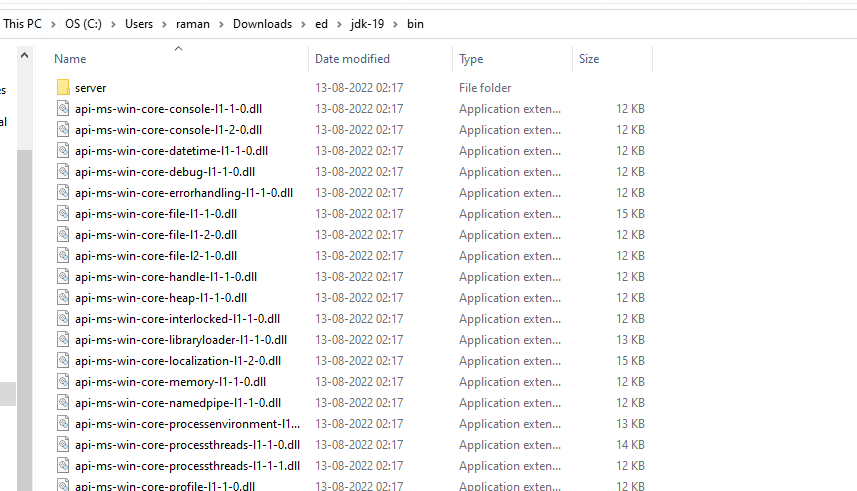
Task: Expand the chevron between ed and jdk-19
Action: coord(339,25)
